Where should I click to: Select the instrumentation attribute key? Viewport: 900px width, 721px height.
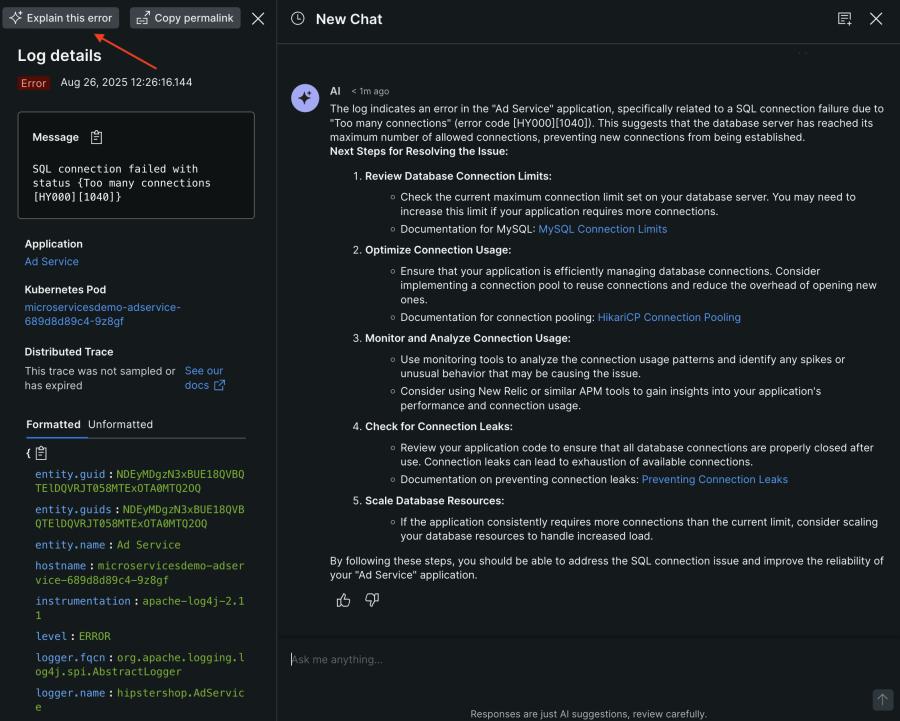(83, 601)
